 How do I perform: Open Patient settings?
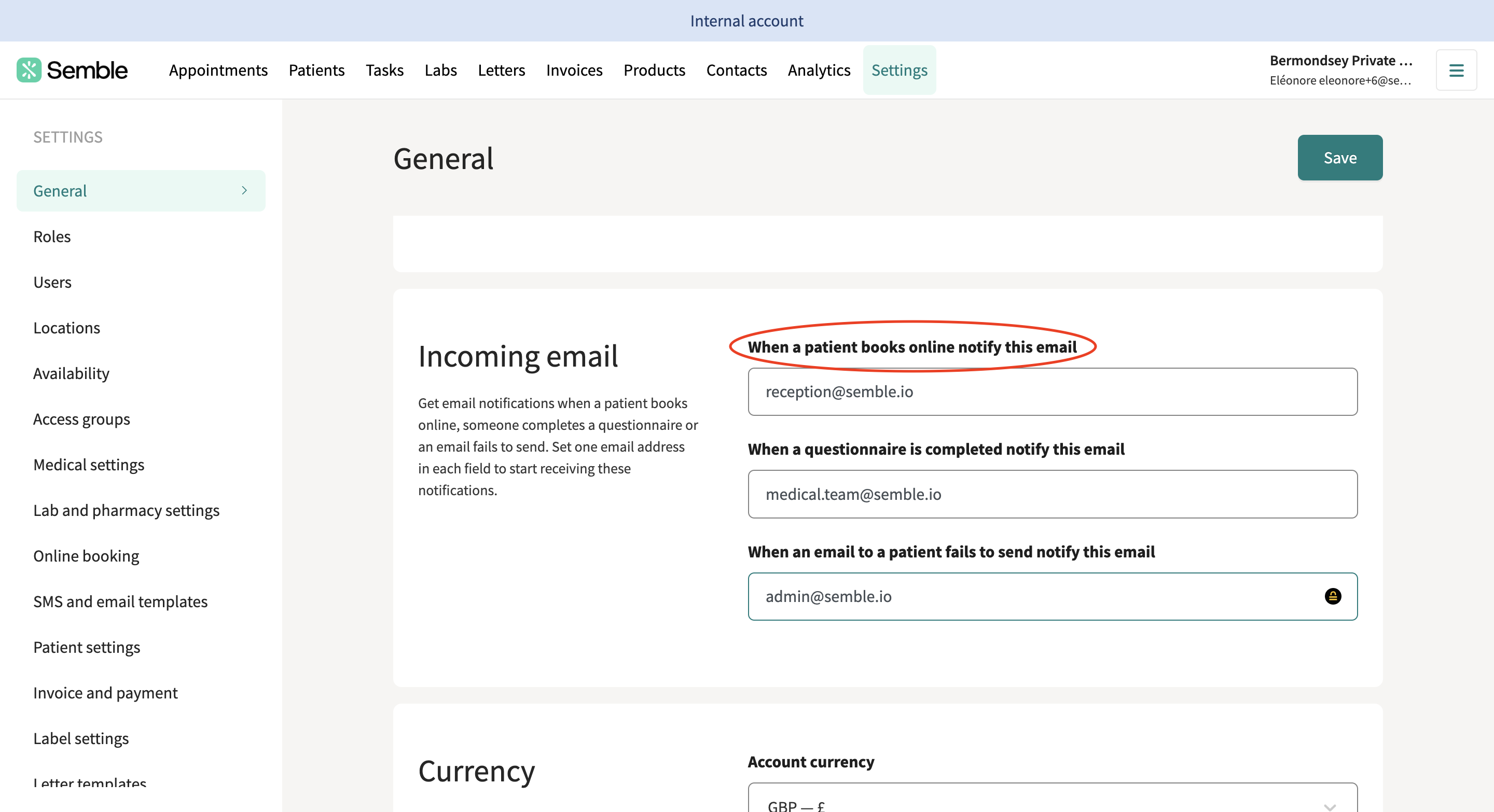(x=87, y=648)
